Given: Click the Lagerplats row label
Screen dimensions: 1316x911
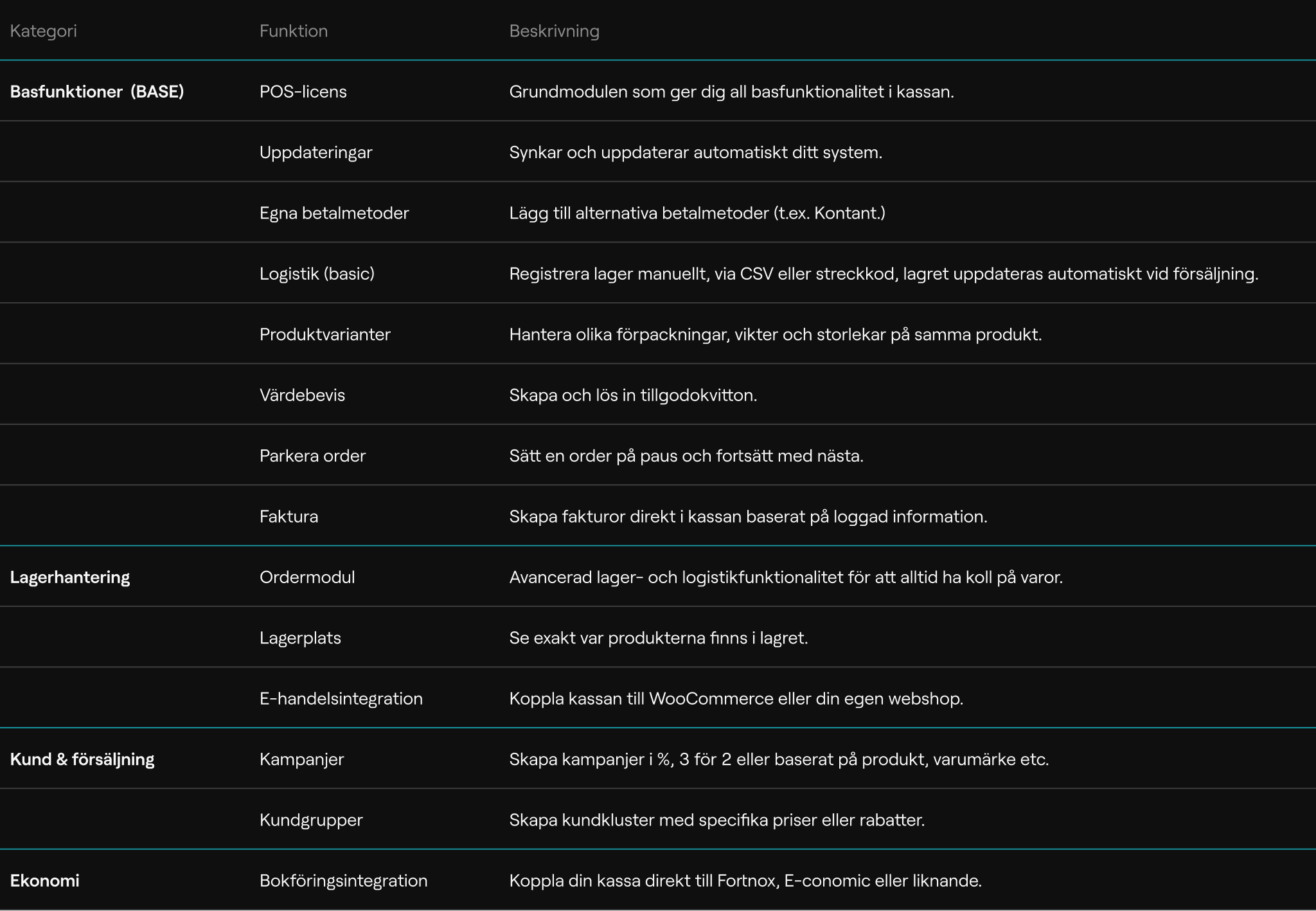Looking at the screenshot, I should tap(300, 638).
